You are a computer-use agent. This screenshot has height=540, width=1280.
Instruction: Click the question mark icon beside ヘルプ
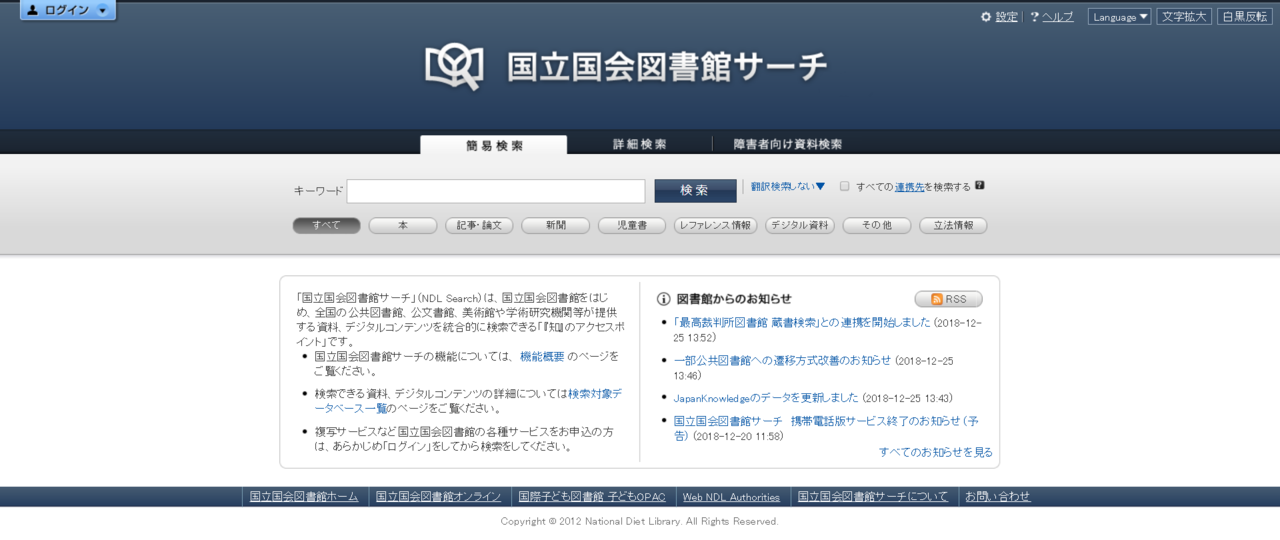point(1034,17)
